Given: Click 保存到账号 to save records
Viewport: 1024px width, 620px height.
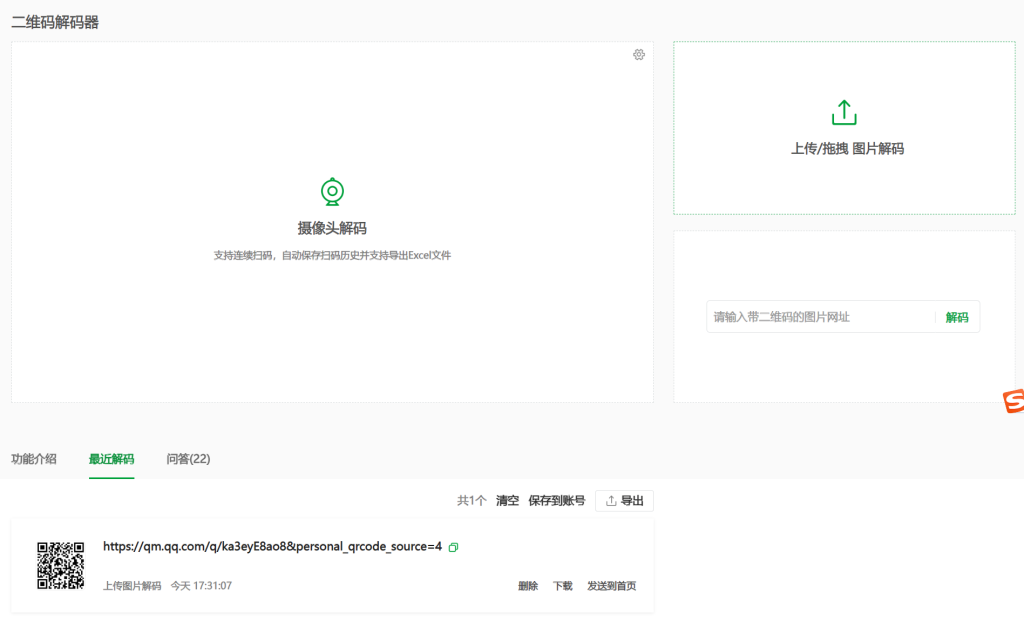Looking at the screenshot, I should (556, 501).
